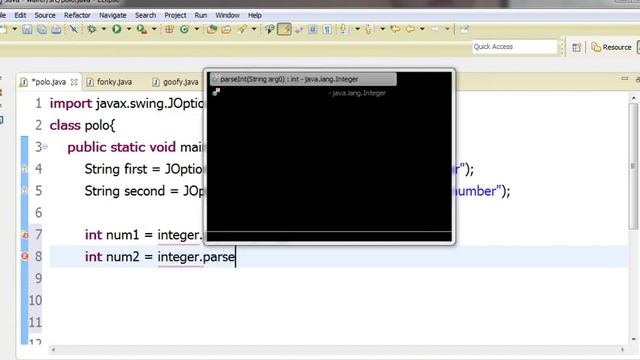Open the Search menu
This screenshot has height=360, width=640.
tap(145, 15)
